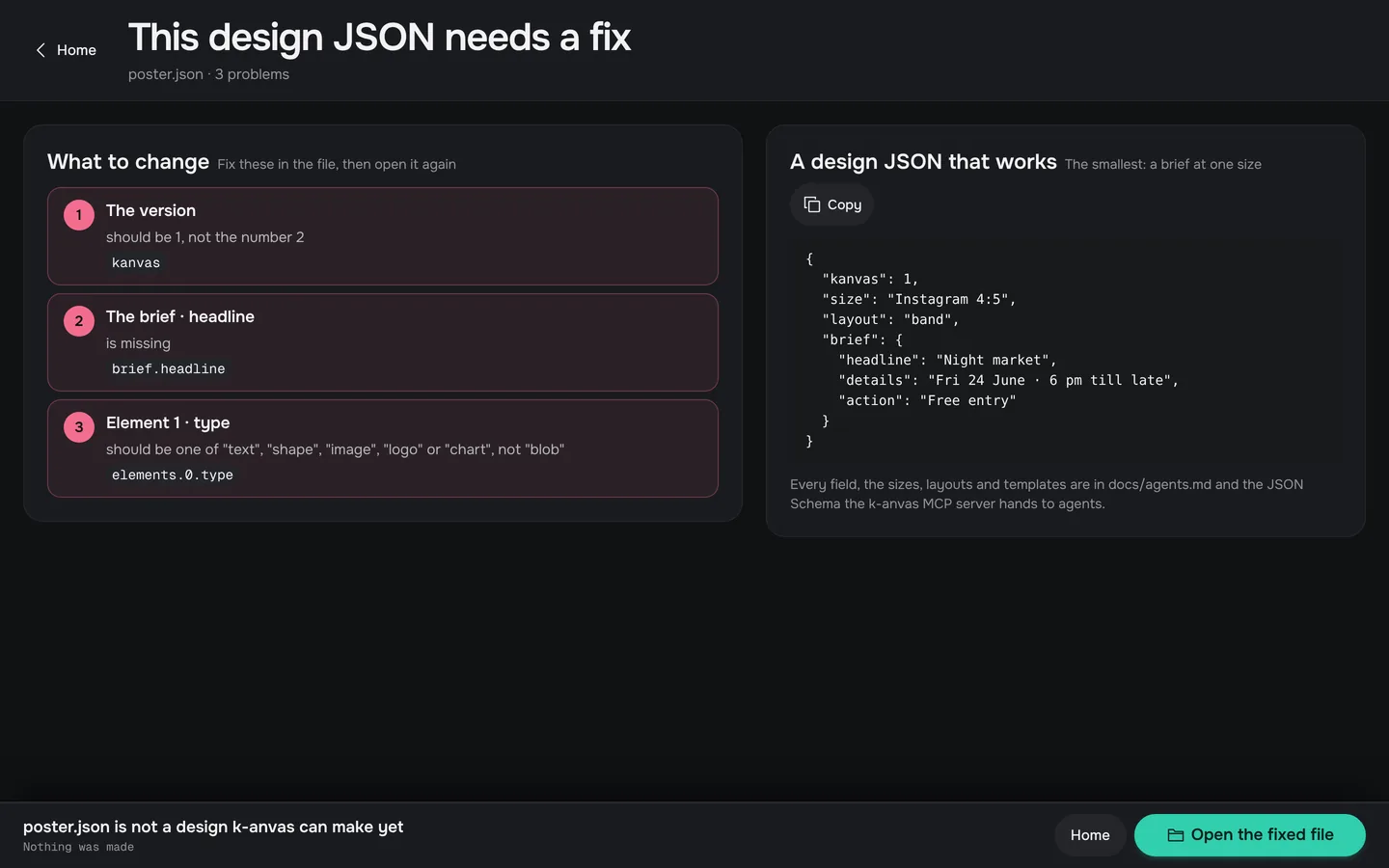Click the copy icon in the Copy button

tap(812, 204)
